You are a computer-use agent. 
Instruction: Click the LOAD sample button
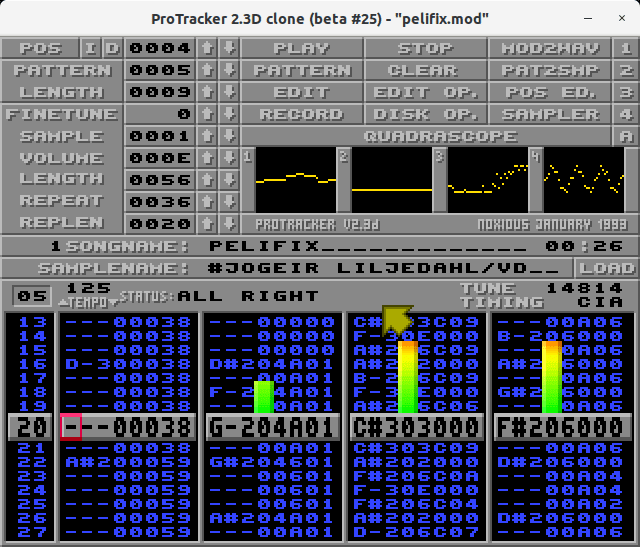tap(606, 268)
